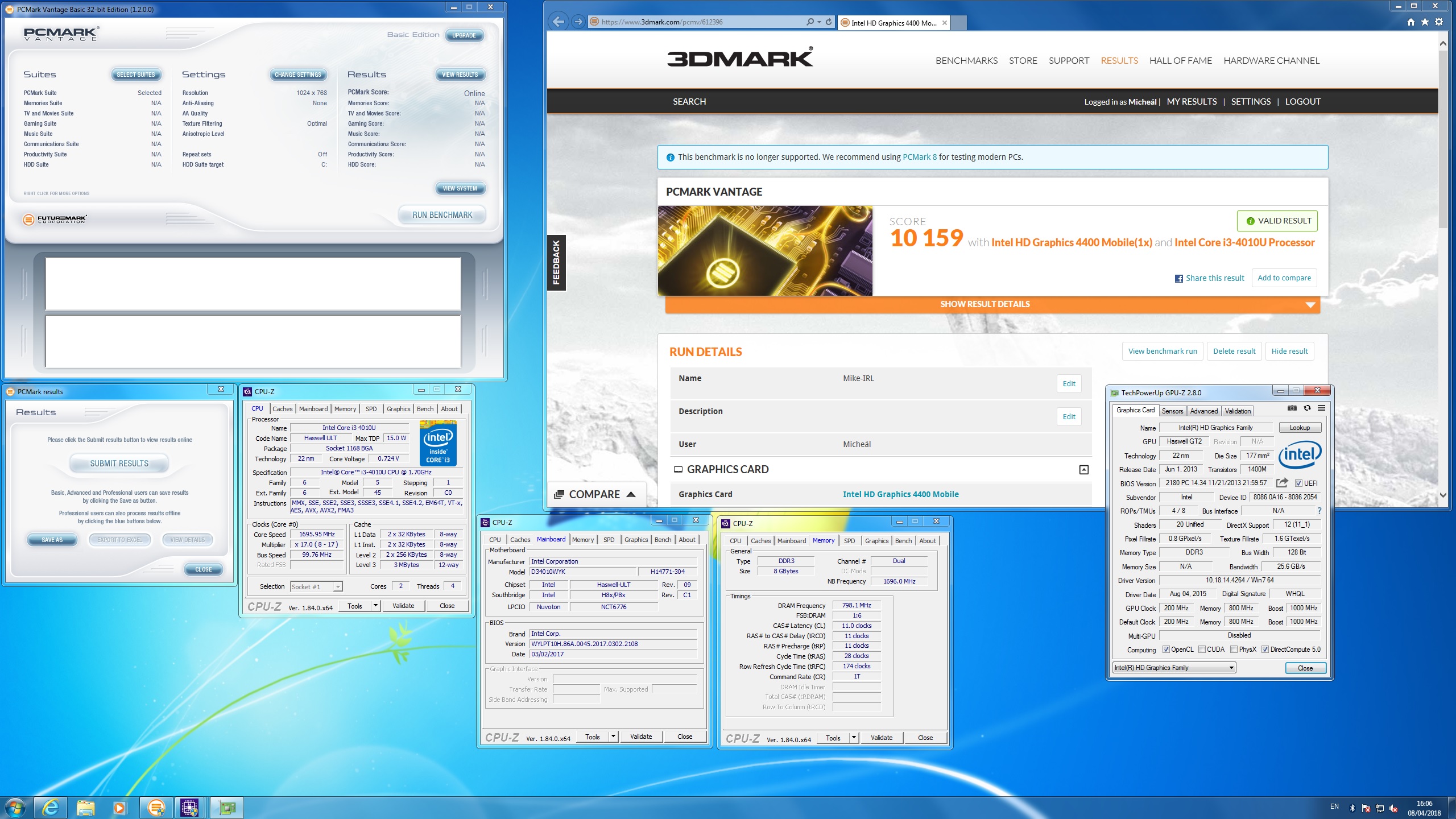
Task: Click the Feedback side tab on 3DMark page
Action: (x=556, y=263)
